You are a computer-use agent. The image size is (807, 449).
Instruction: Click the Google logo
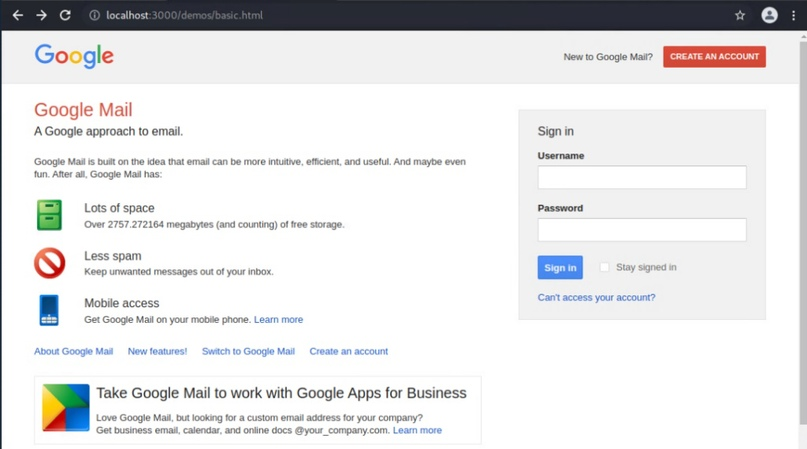[x=74, y=56]
